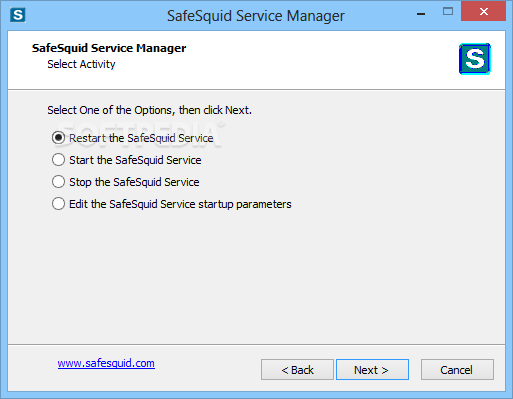Screen dimensions: 513x399
Task: Click the large SafeSquid S logo in header
Action: coord(475,59)
